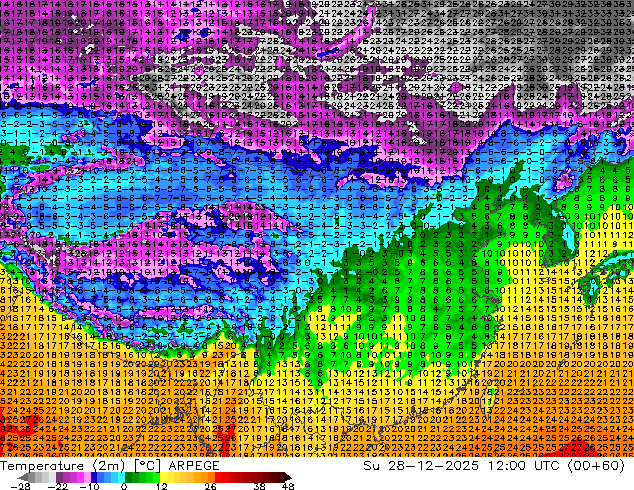Click the '[°C]' unit label
This screenshot has width=634, height=490.
click(147, 466)
